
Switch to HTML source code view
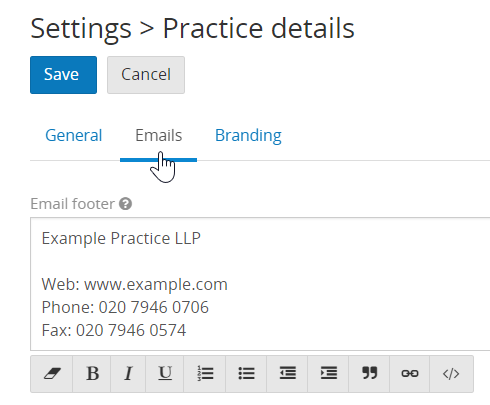click(451, 374)
